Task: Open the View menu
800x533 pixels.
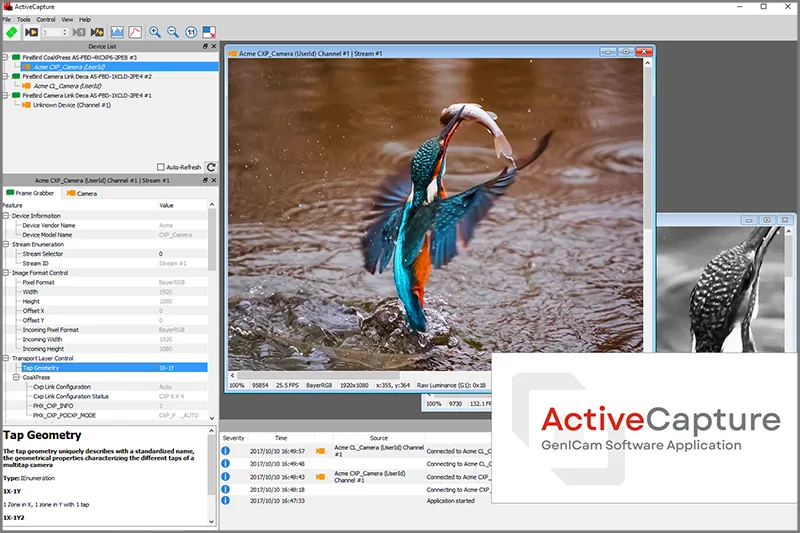Action: (67, 19)
